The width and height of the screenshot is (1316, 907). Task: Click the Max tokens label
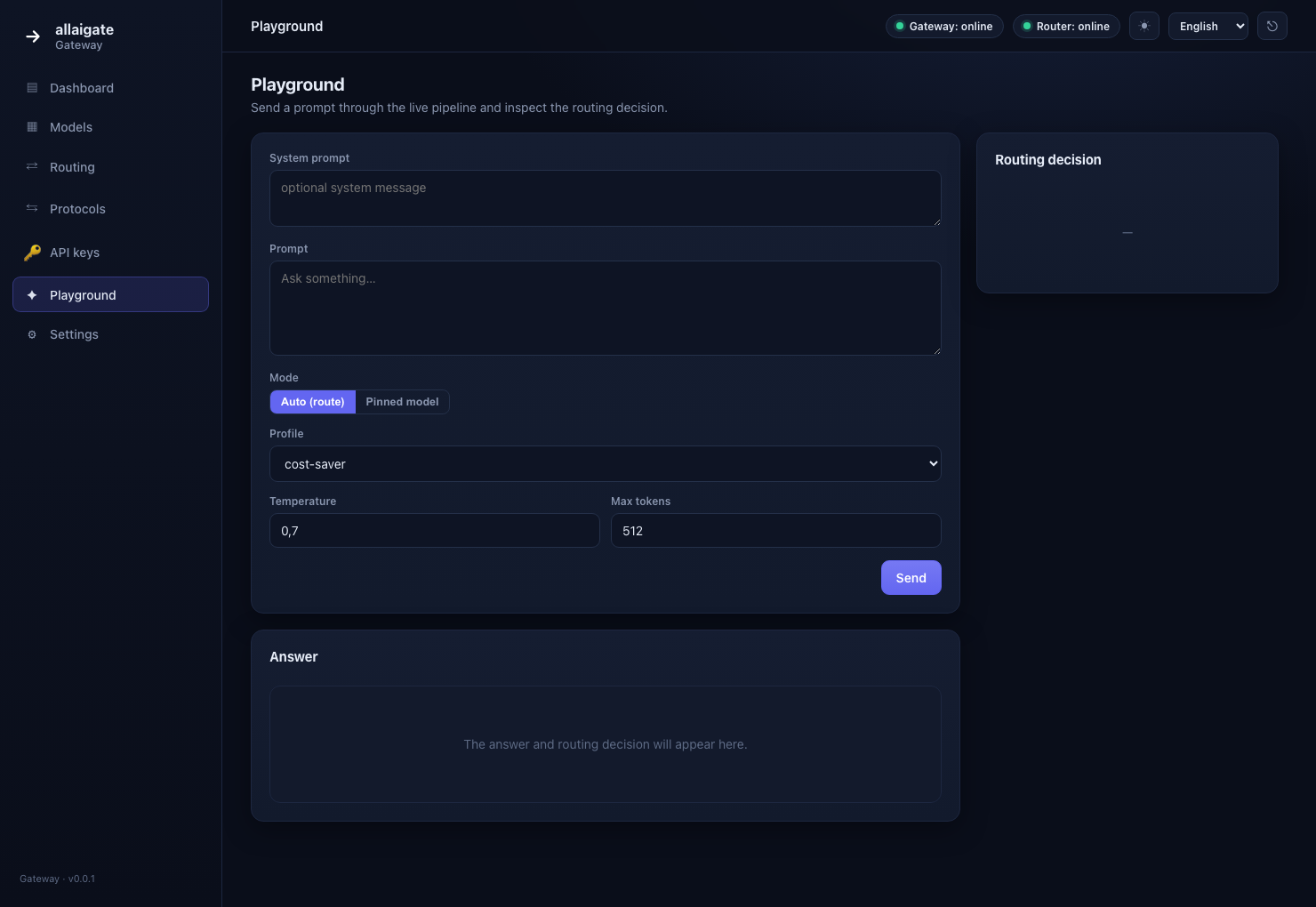[640, 502]
